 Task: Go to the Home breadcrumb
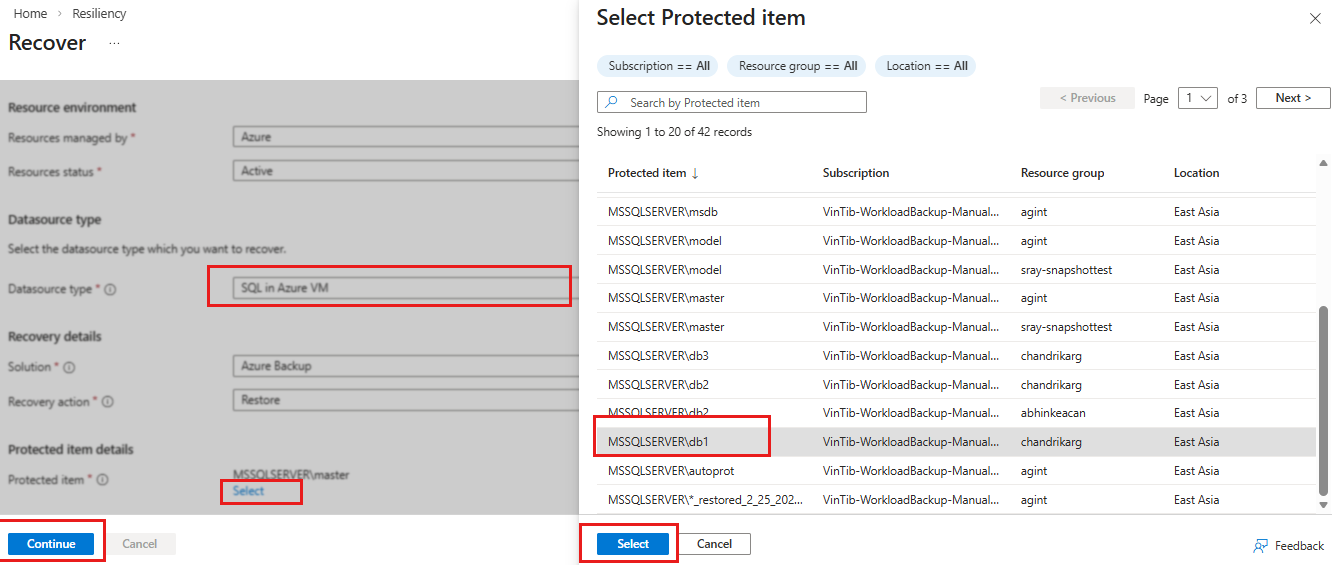pos(30,14)
